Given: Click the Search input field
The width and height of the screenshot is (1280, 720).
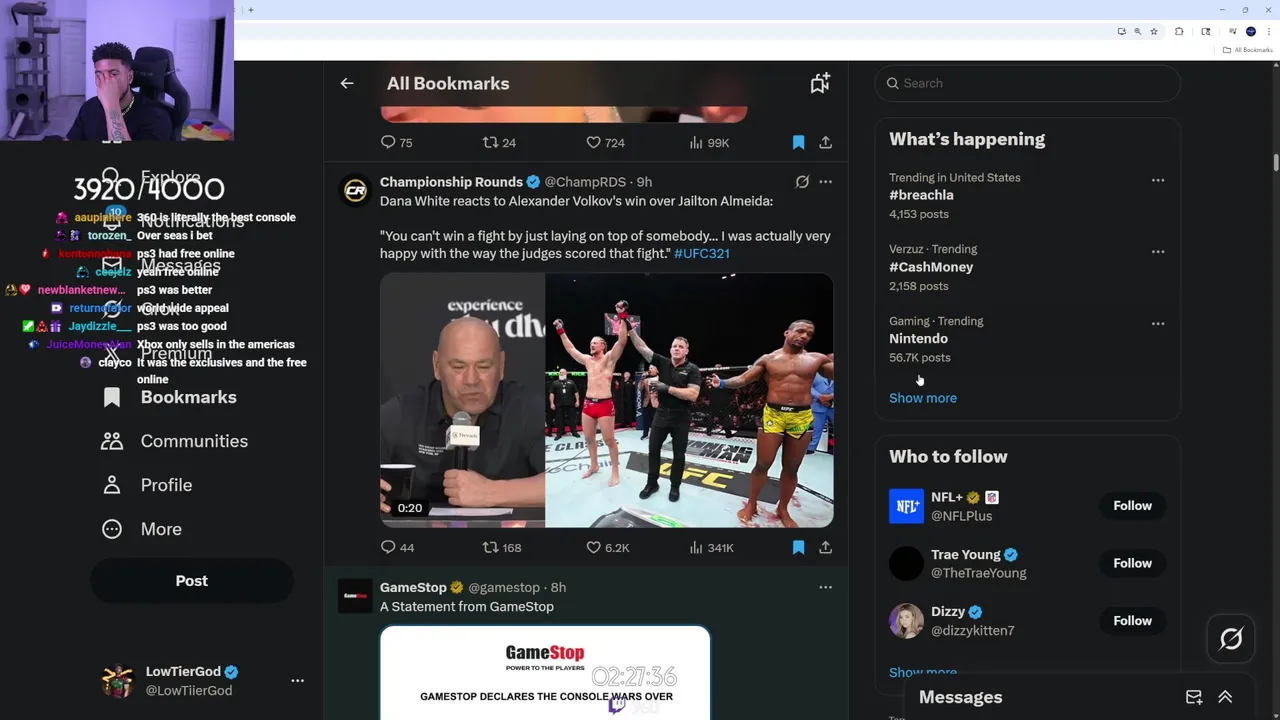Looking at the screenshot, I should click(1027, 83).
